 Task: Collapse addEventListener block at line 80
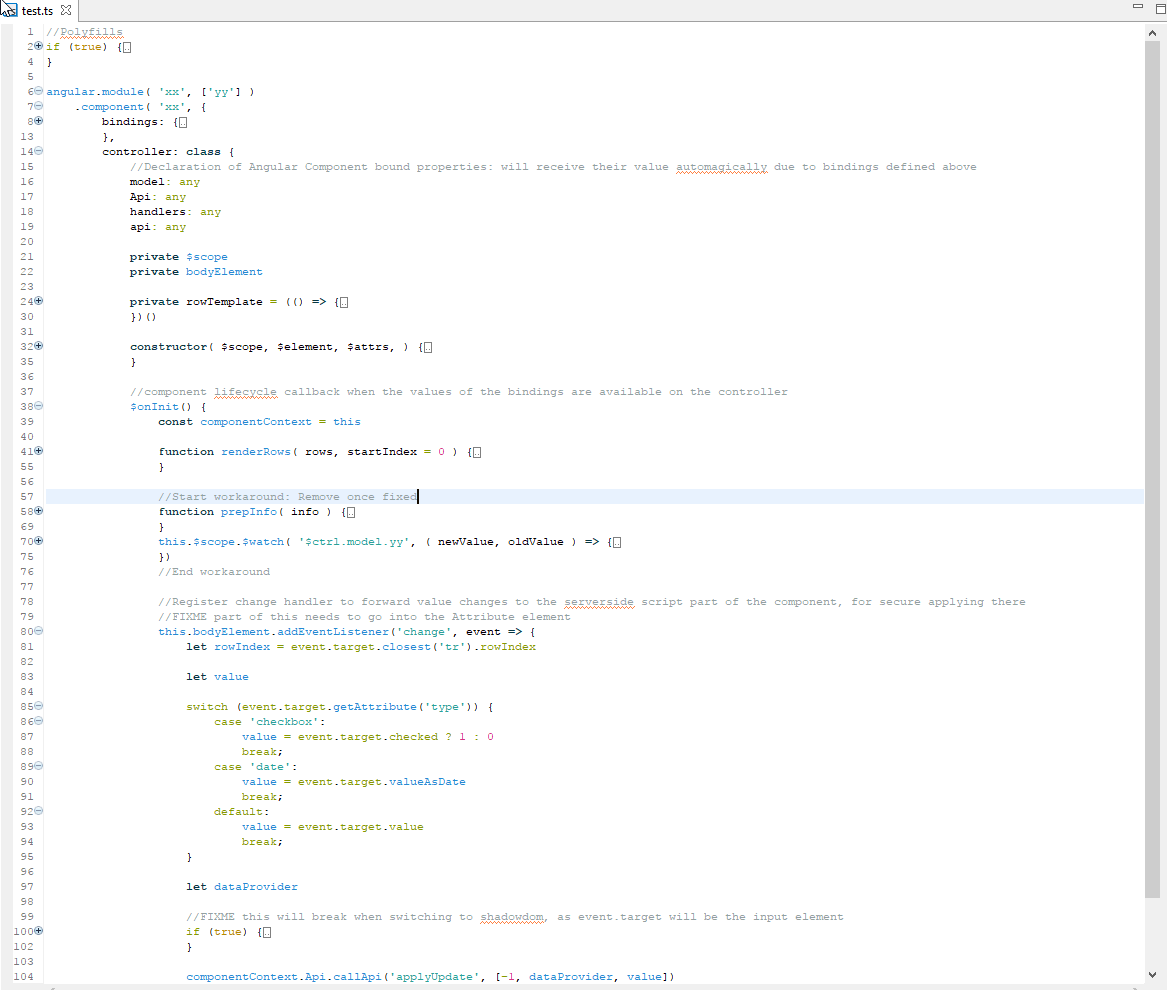39,630
